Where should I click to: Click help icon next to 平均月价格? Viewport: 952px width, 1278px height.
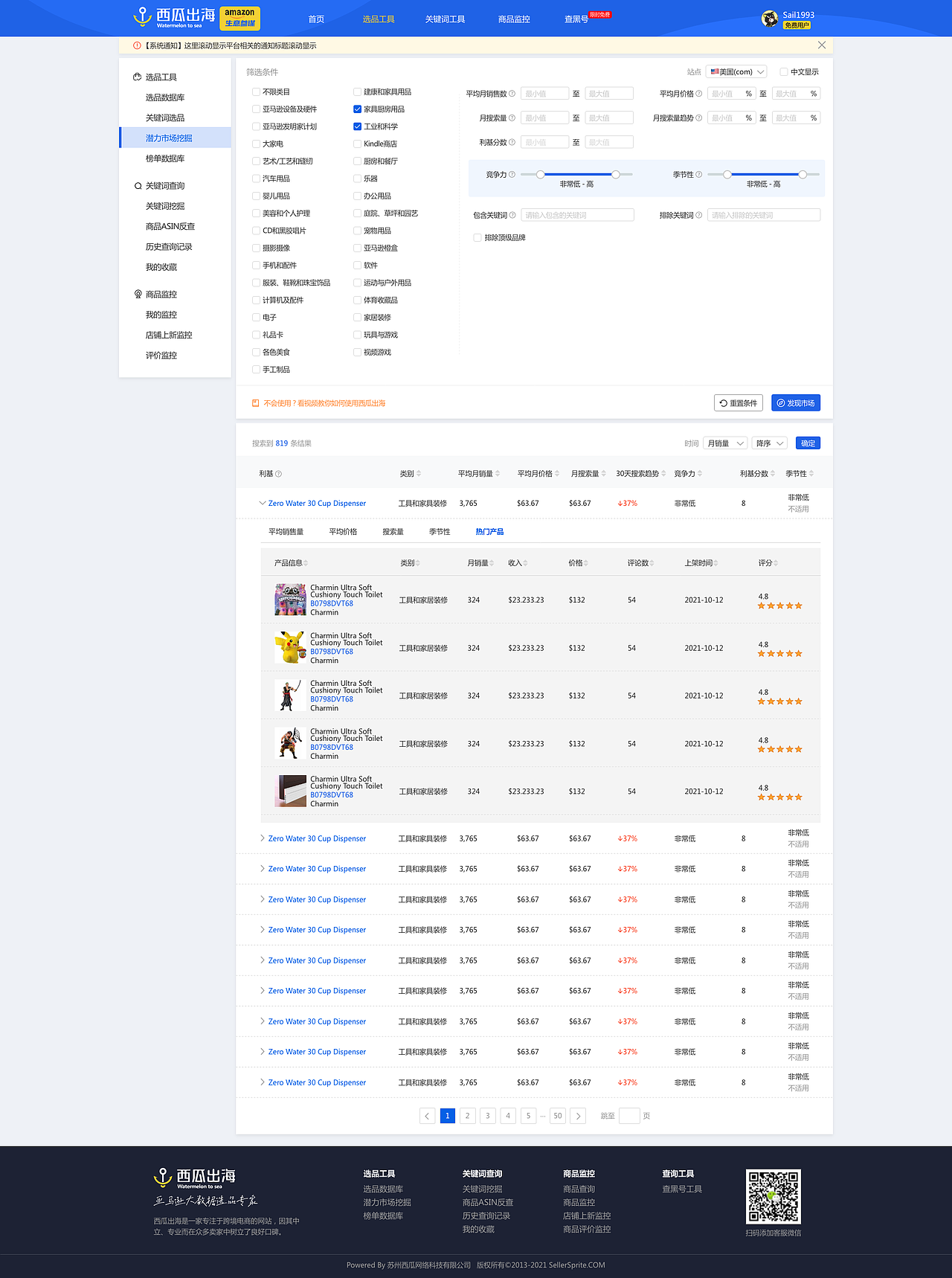point(698,94)
